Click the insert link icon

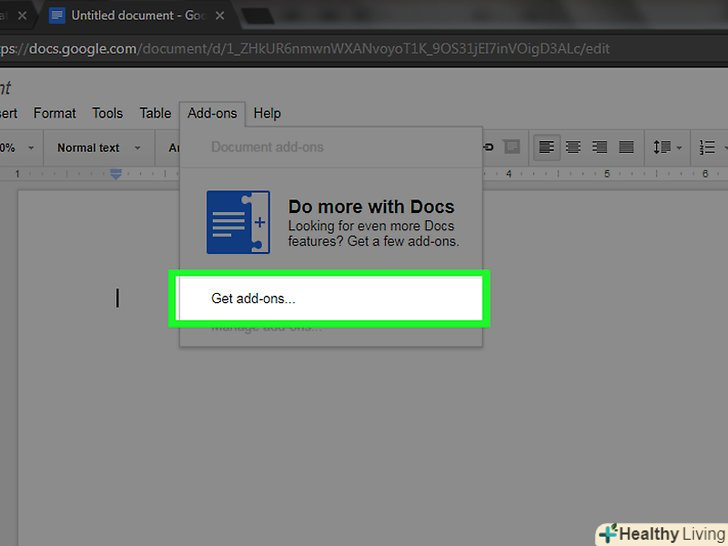[488, 147]
